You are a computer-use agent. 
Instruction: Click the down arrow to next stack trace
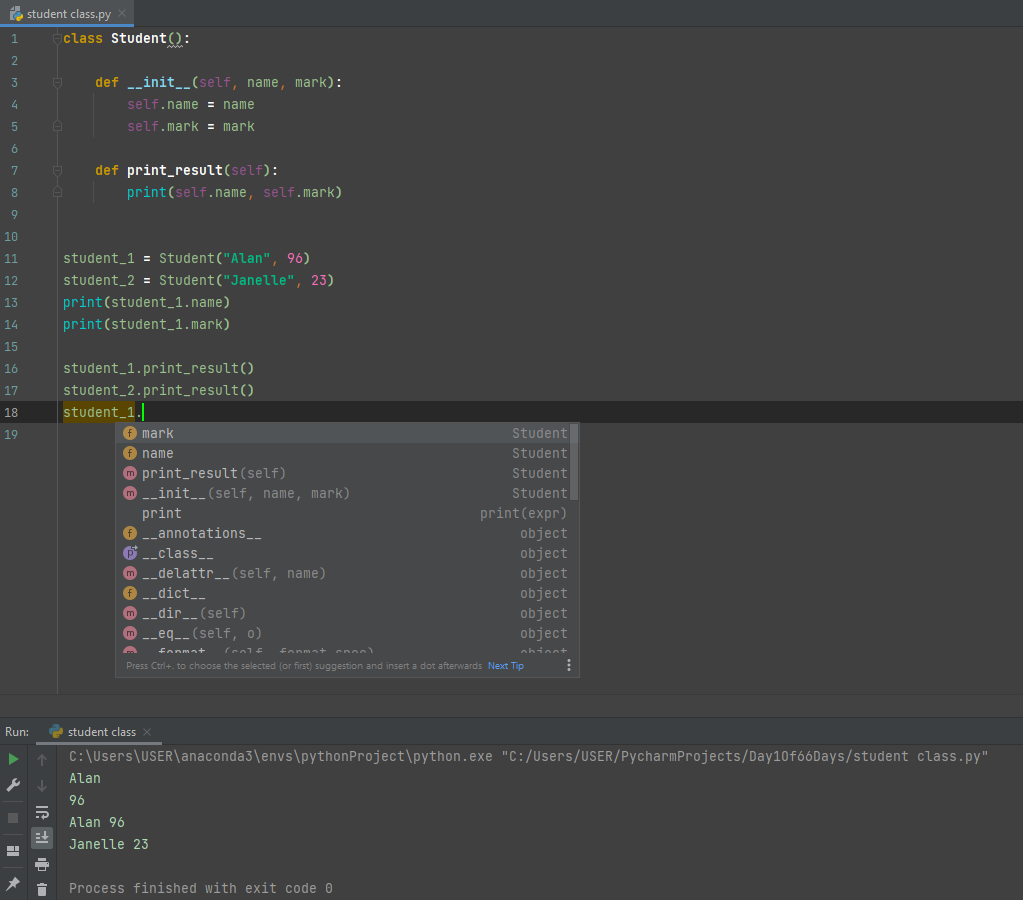(x=42, y=786)
